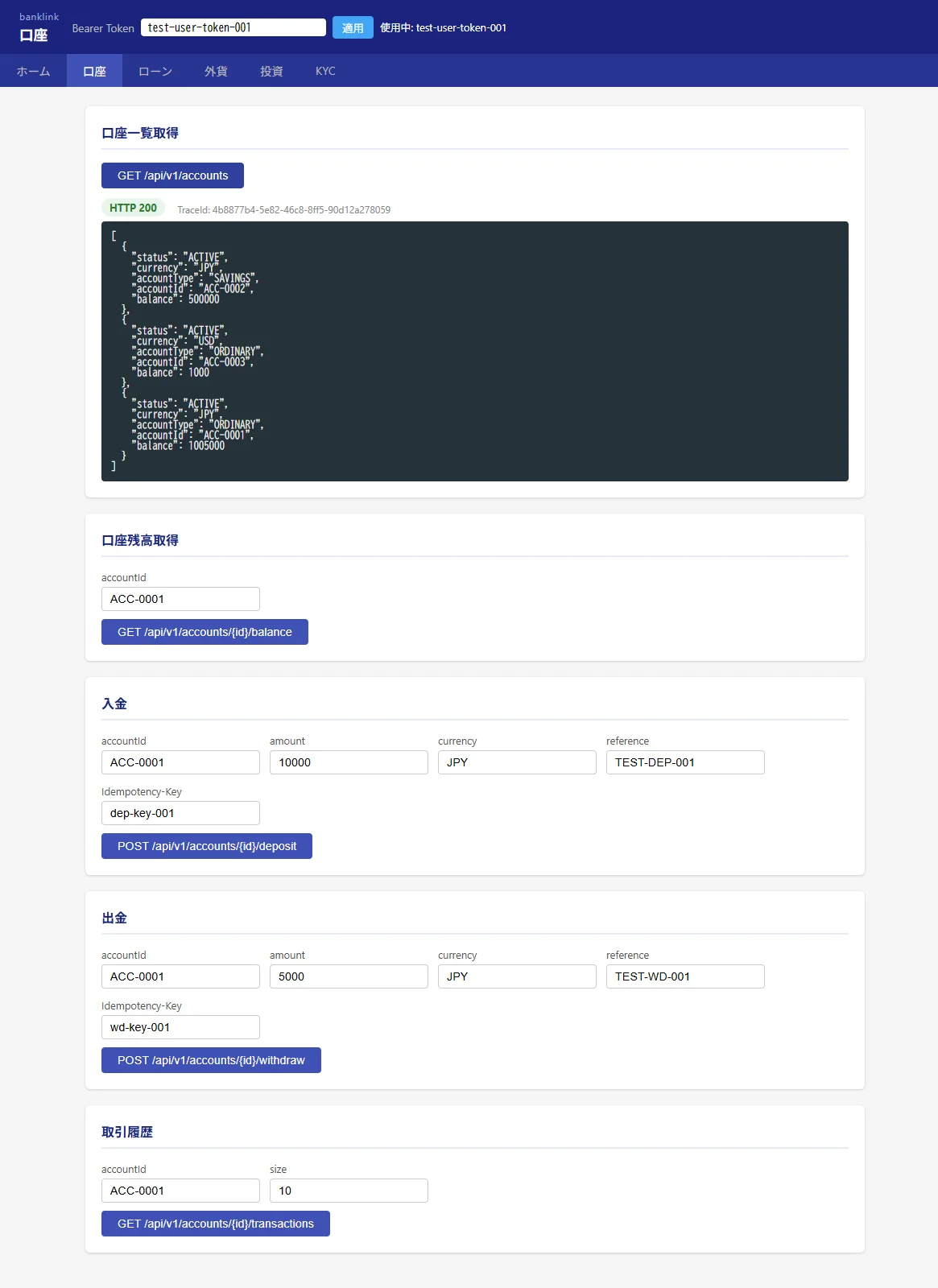Screen dimensions: 938x1288
Task: Edit the amount field showing 5000
Action: tap(349, 976)
